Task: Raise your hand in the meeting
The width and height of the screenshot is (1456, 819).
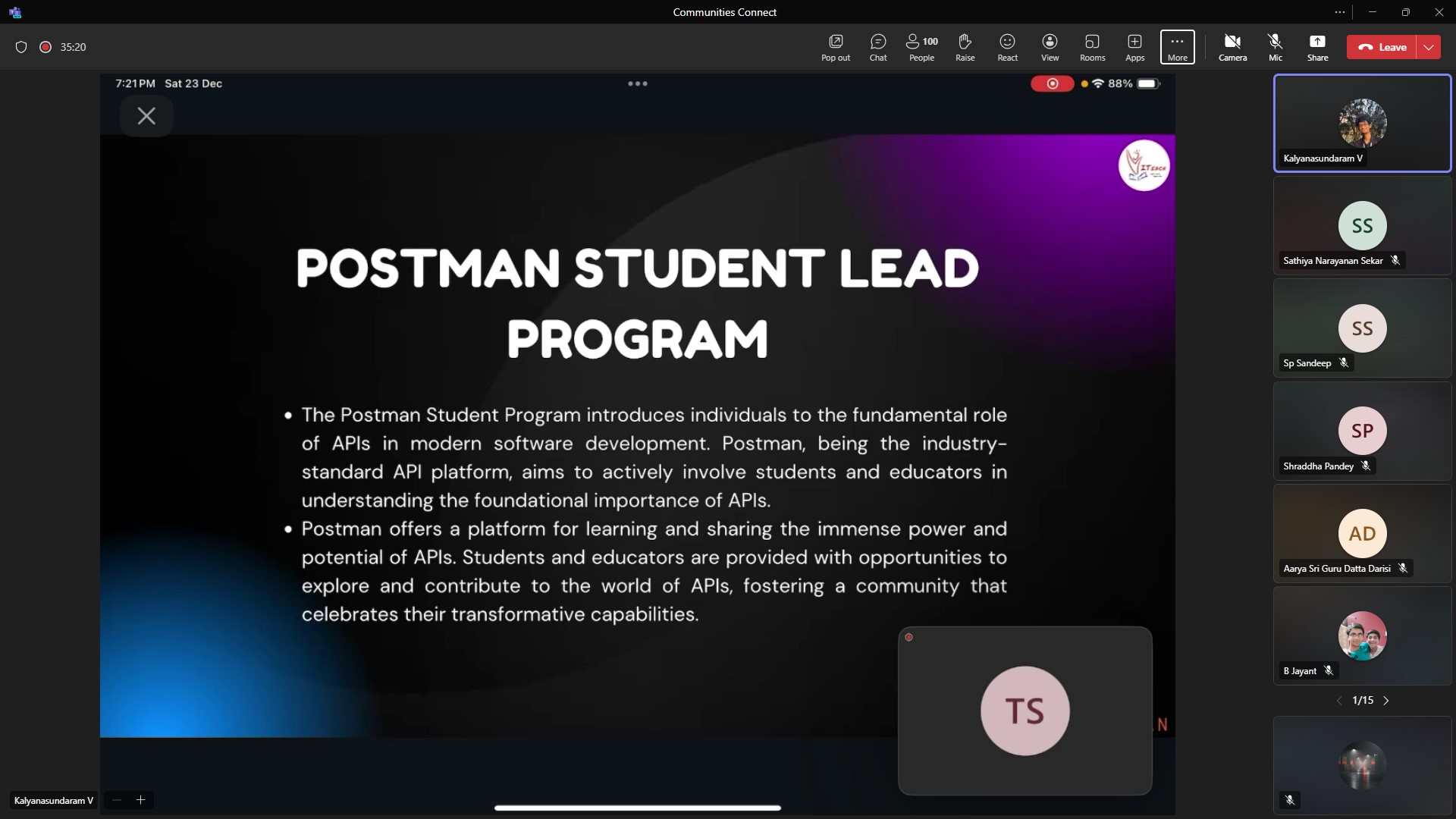Action: click(x=965, y=47)
